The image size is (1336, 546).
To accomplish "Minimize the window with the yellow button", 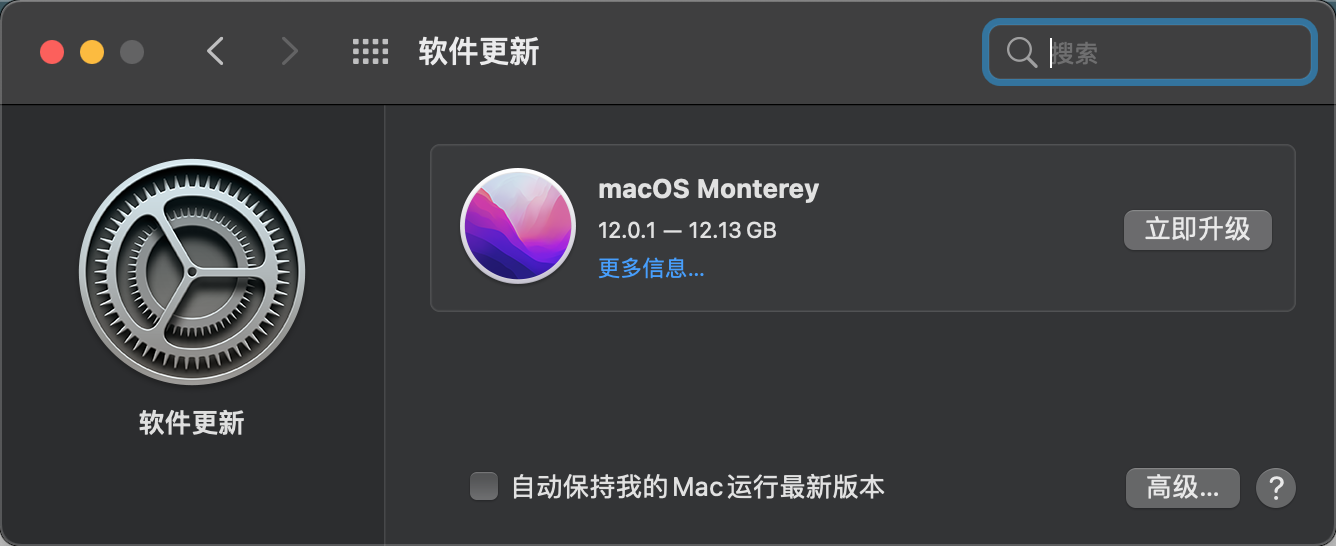I will pos(92,52).
